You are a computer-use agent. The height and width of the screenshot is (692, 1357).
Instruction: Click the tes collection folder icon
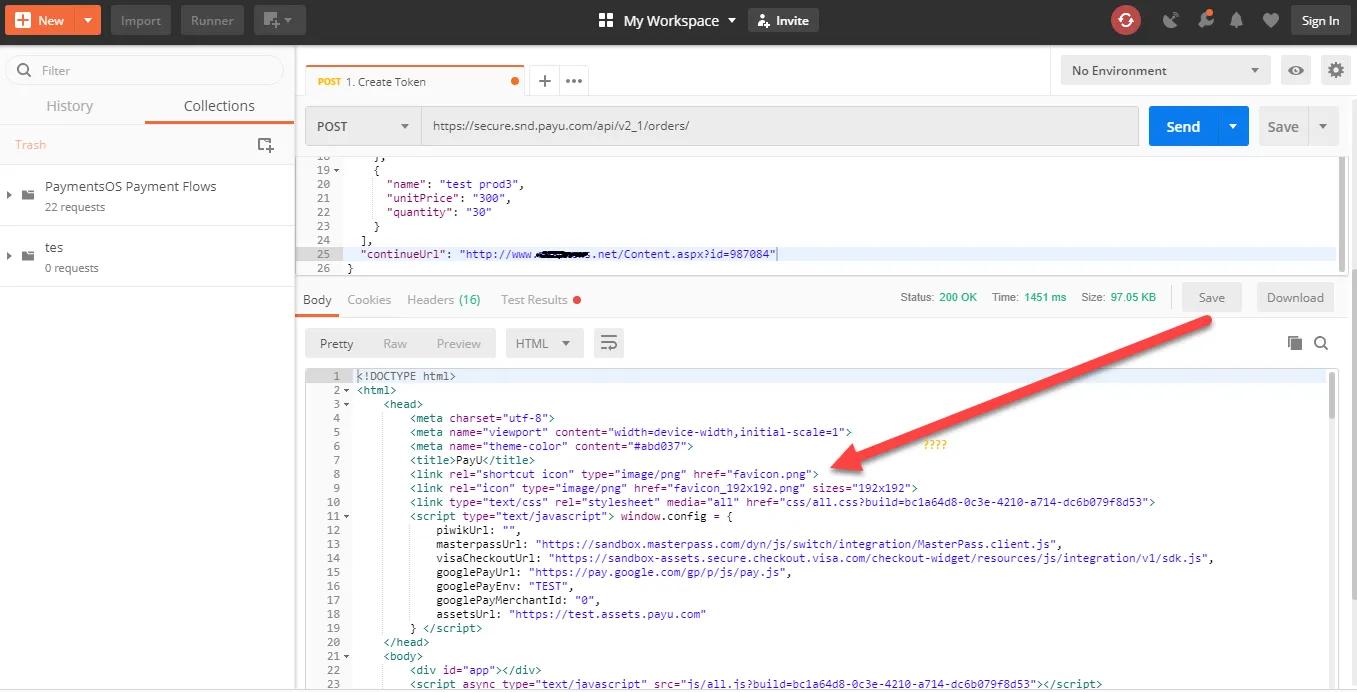point(28,256)
